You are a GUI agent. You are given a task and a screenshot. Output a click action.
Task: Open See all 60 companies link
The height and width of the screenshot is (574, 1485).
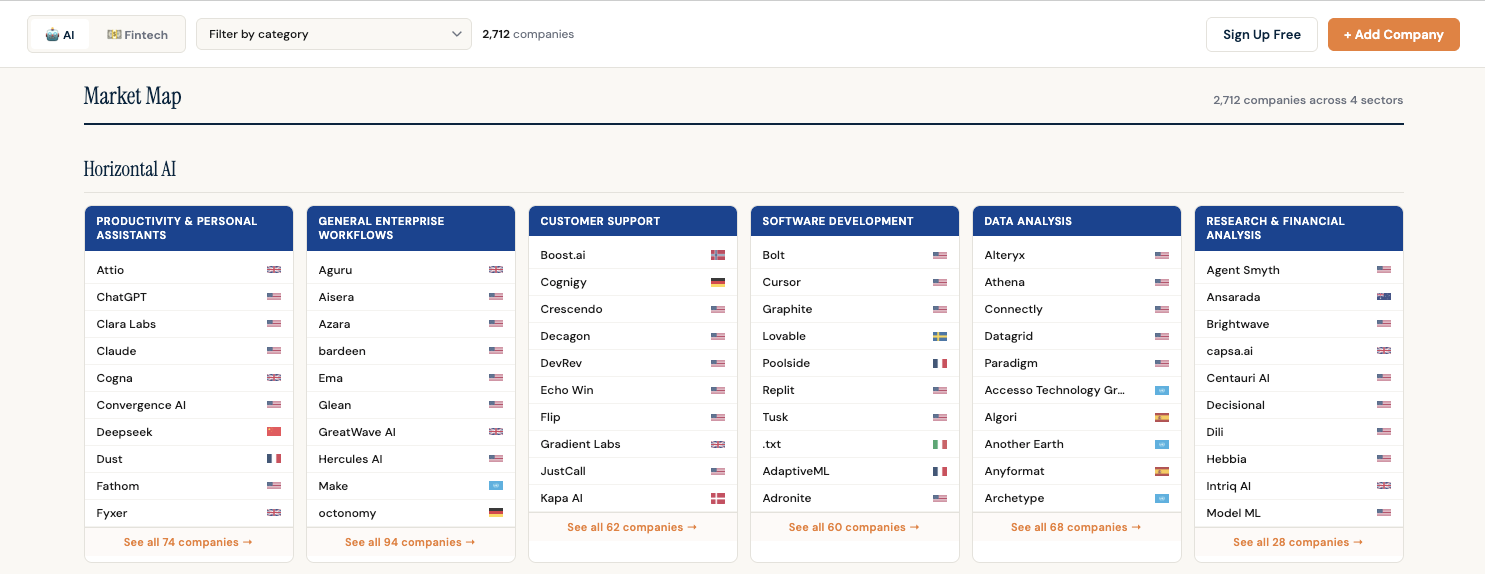pos(854,527)
